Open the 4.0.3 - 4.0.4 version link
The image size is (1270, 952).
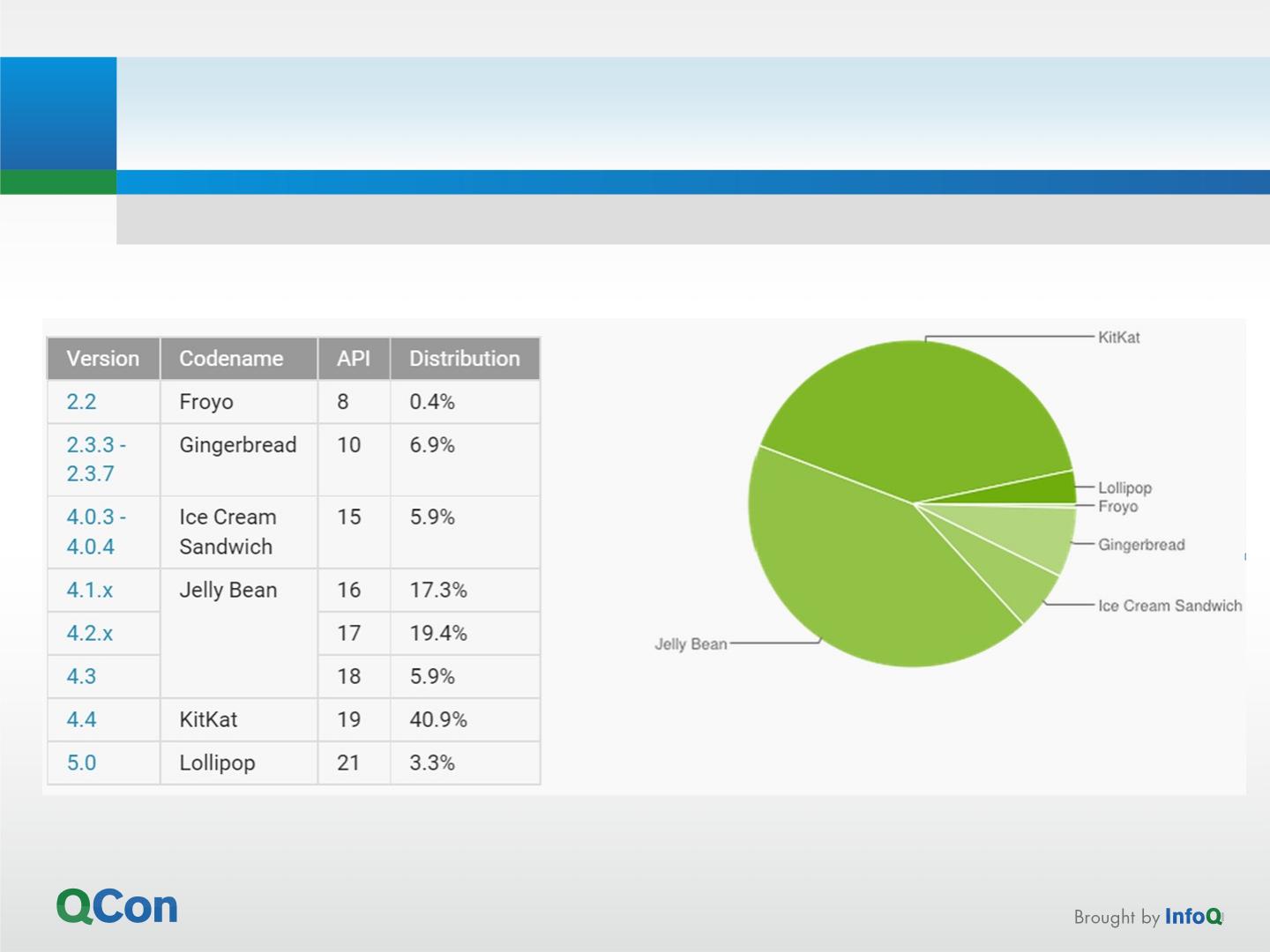[x=95, y=532]
